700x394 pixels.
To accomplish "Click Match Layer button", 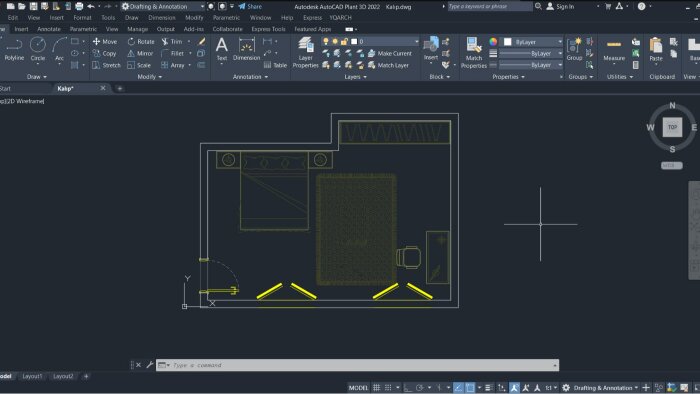I will [x=388, y=65].
